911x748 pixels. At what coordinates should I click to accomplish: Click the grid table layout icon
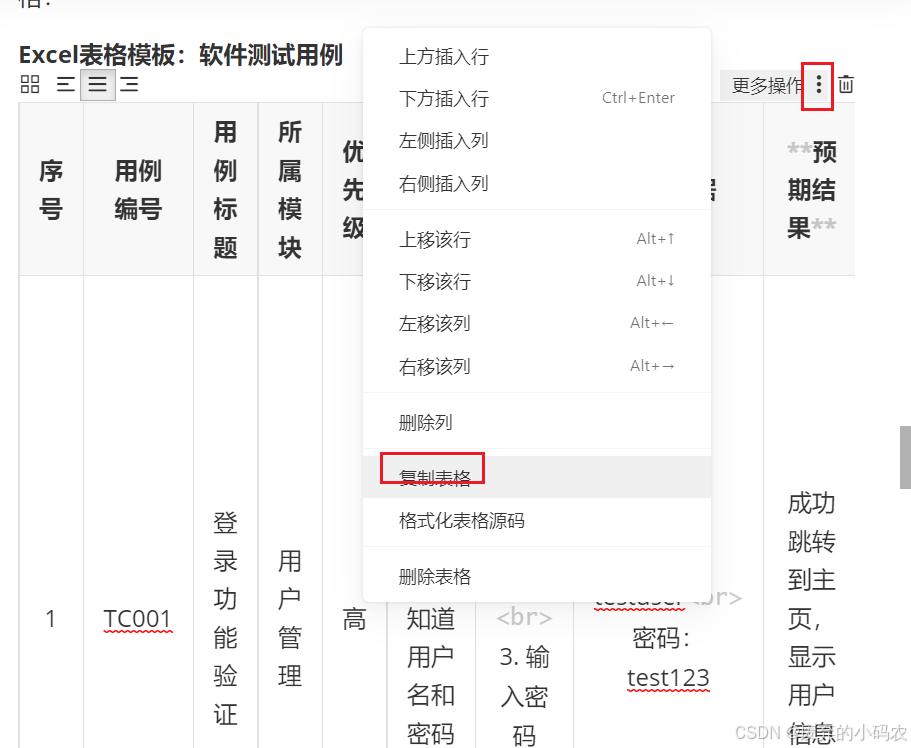click(x=30, y=85)
